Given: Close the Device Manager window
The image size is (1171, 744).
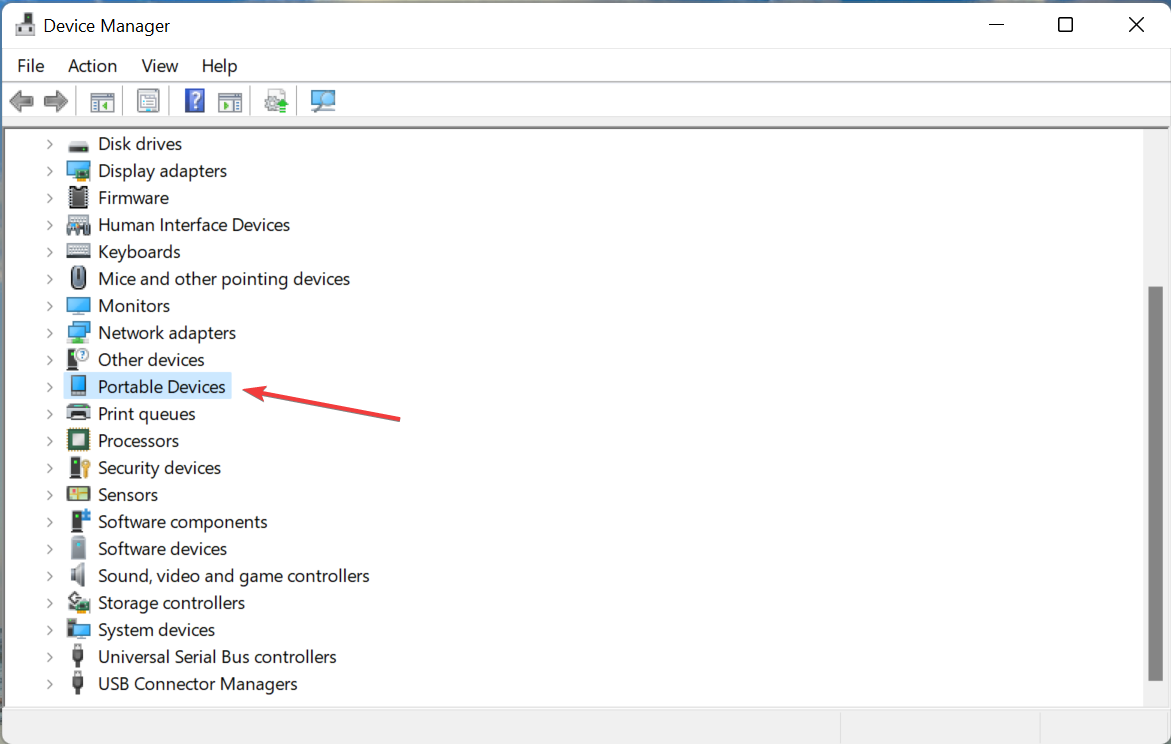Looking at the screenshot, I should [1136, 25].
